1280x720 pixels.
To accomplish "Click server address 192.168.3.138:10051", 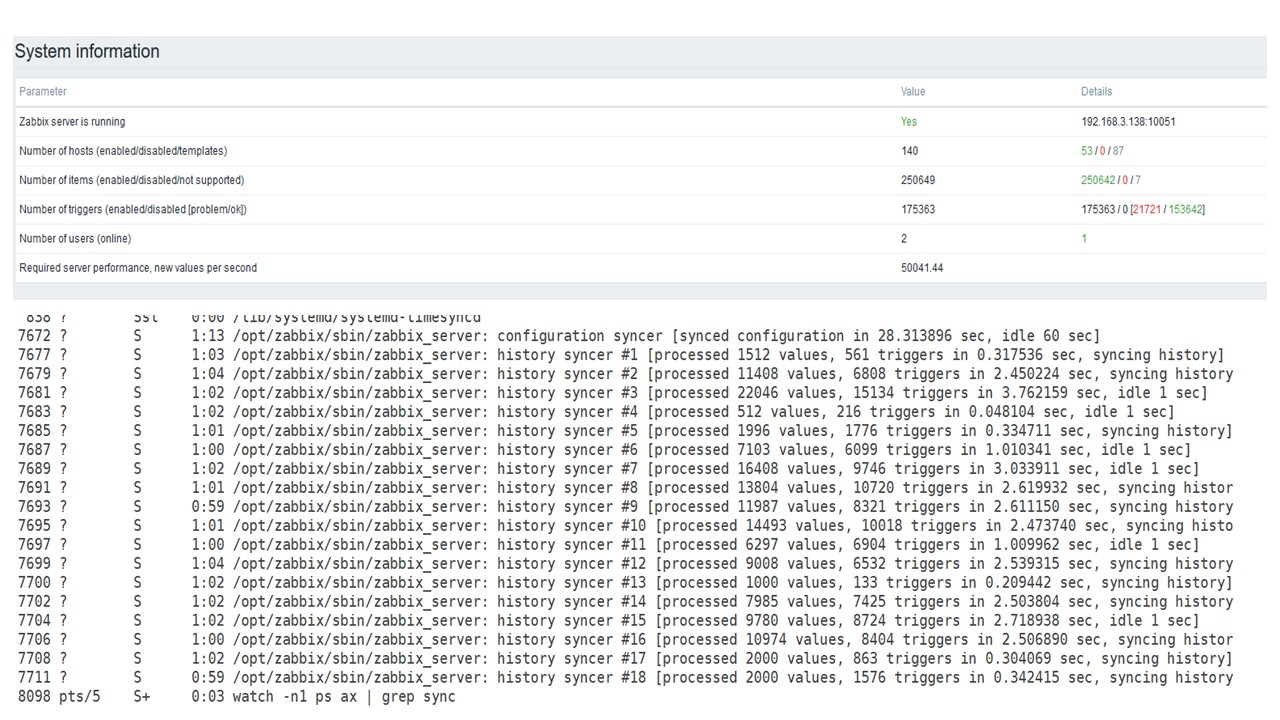I will point(1128,122).
